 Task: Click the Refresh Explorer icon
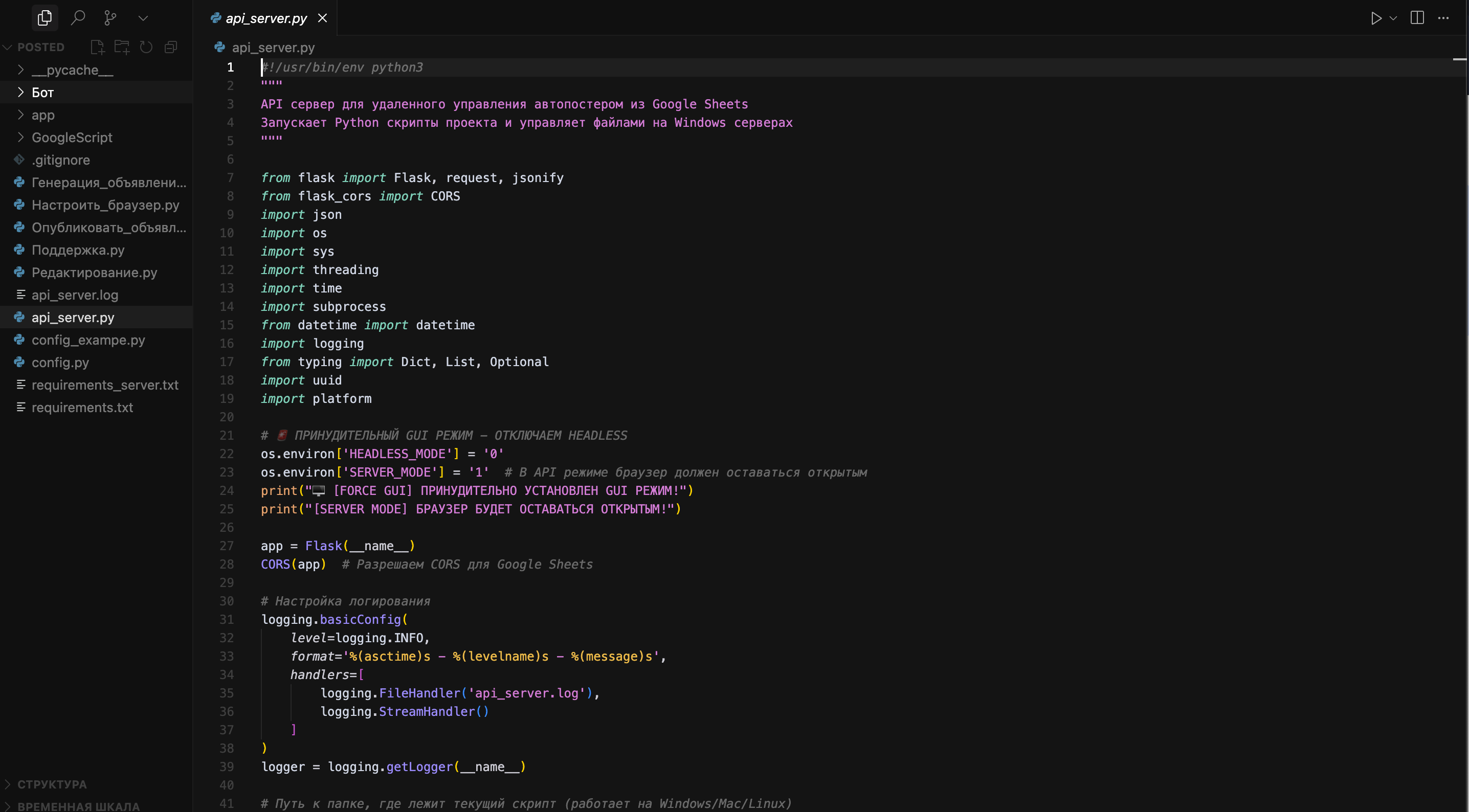tap(147, 48)
